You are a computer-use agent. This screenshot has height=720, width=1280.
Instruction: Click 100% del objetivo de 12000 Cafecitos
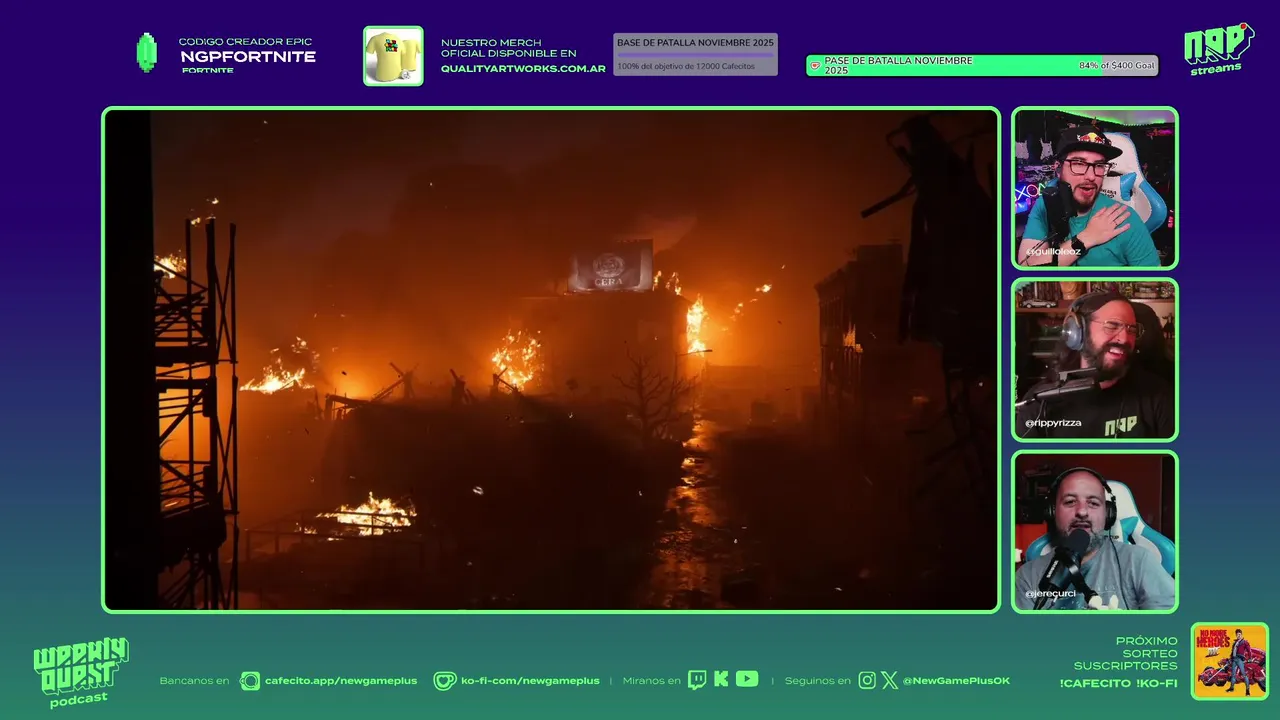click(x=686, y=66)
